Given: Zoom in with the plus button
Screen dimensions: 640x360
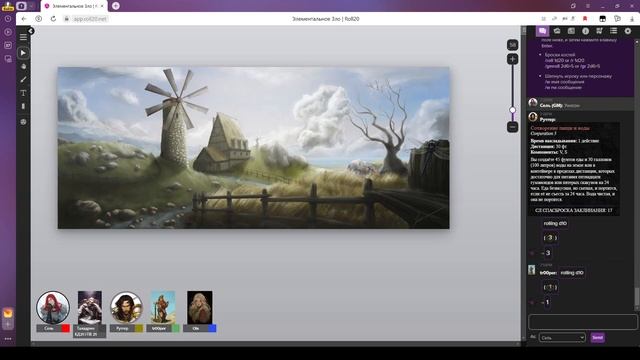Looking at the screenshot, I should click(513, 59).
